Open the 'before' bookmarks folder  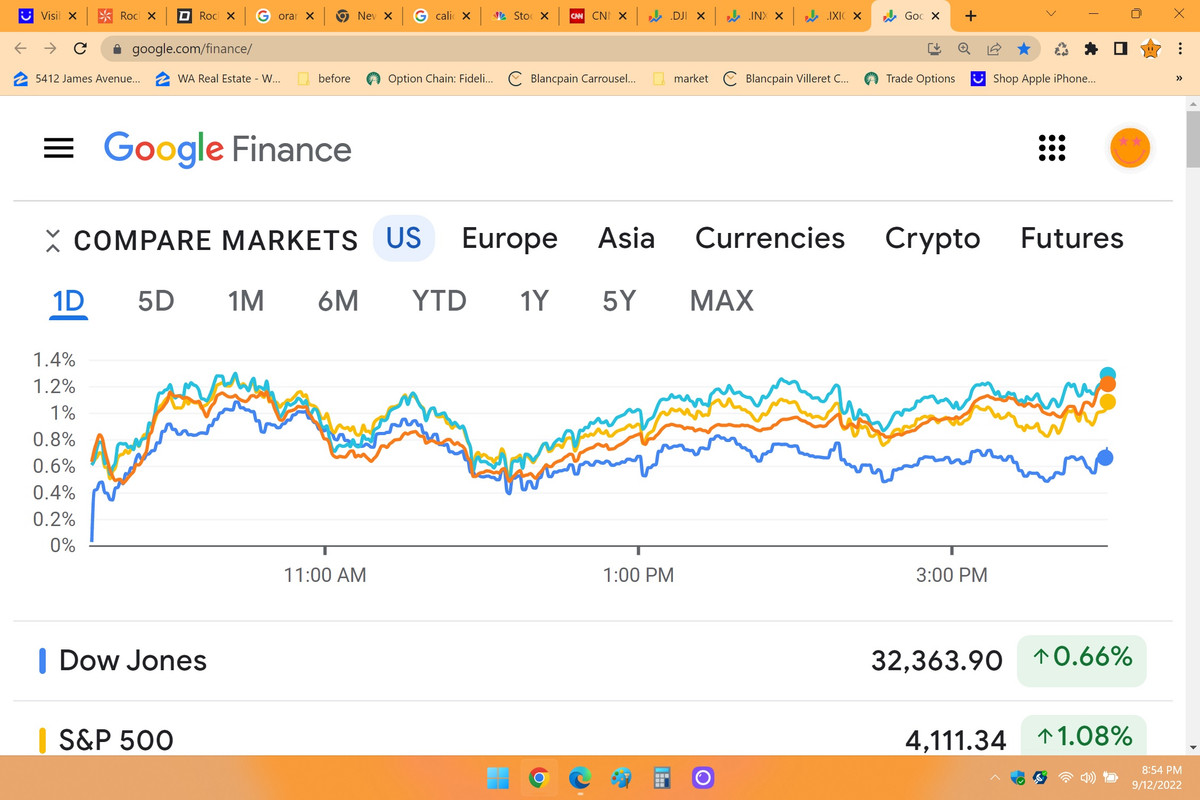click(x=323, y=78)
